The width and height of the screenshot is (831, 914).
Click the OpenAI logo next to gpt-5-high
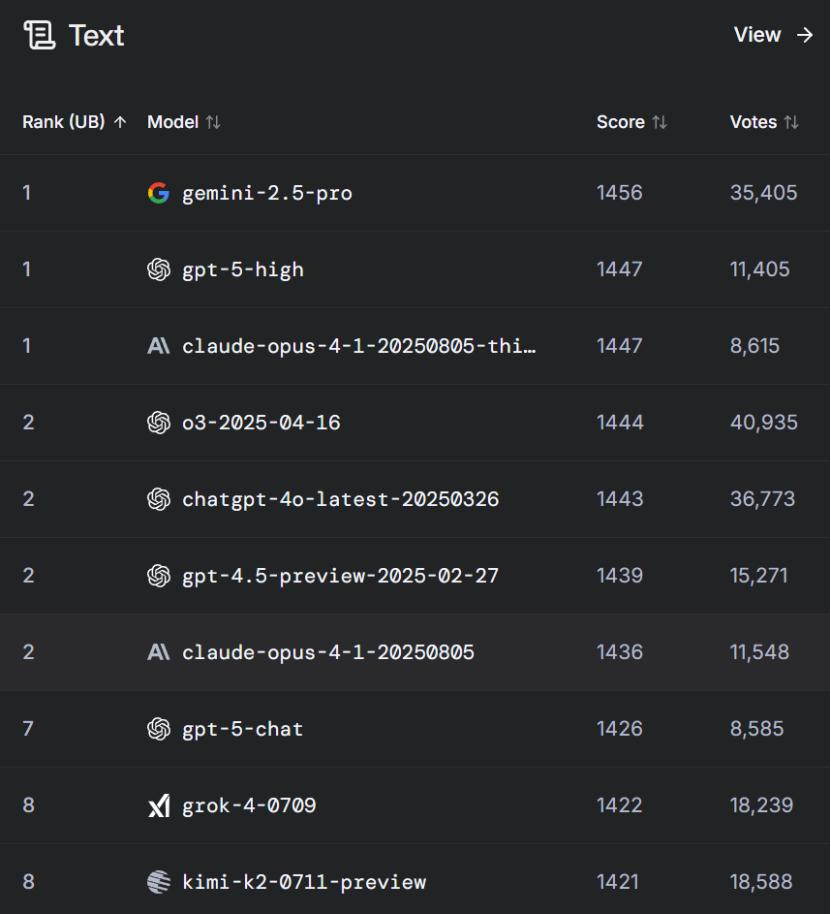[158, 269]
